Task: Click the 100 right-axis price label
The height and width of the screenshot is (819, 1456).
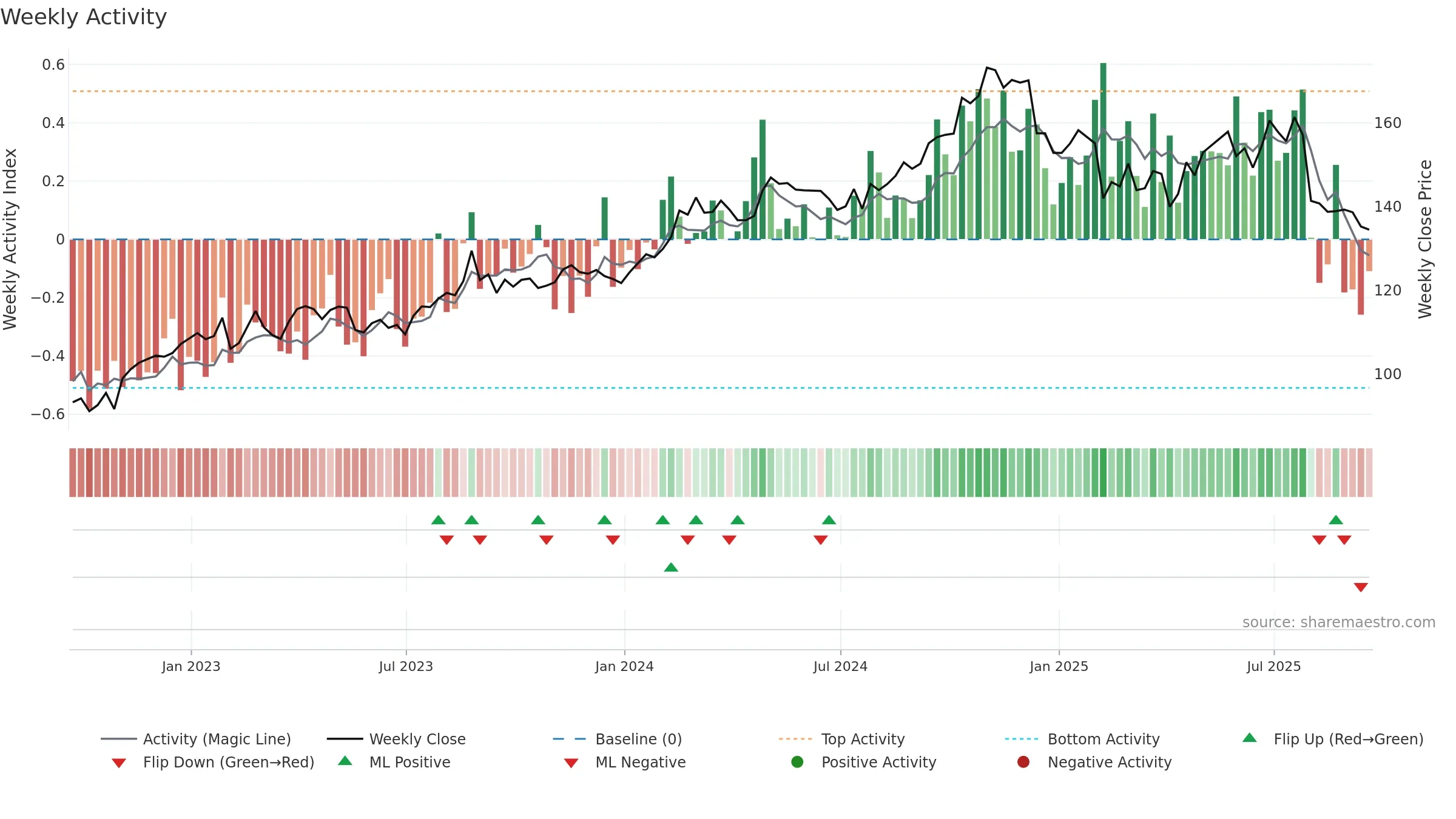Action: coord(1387,374)
